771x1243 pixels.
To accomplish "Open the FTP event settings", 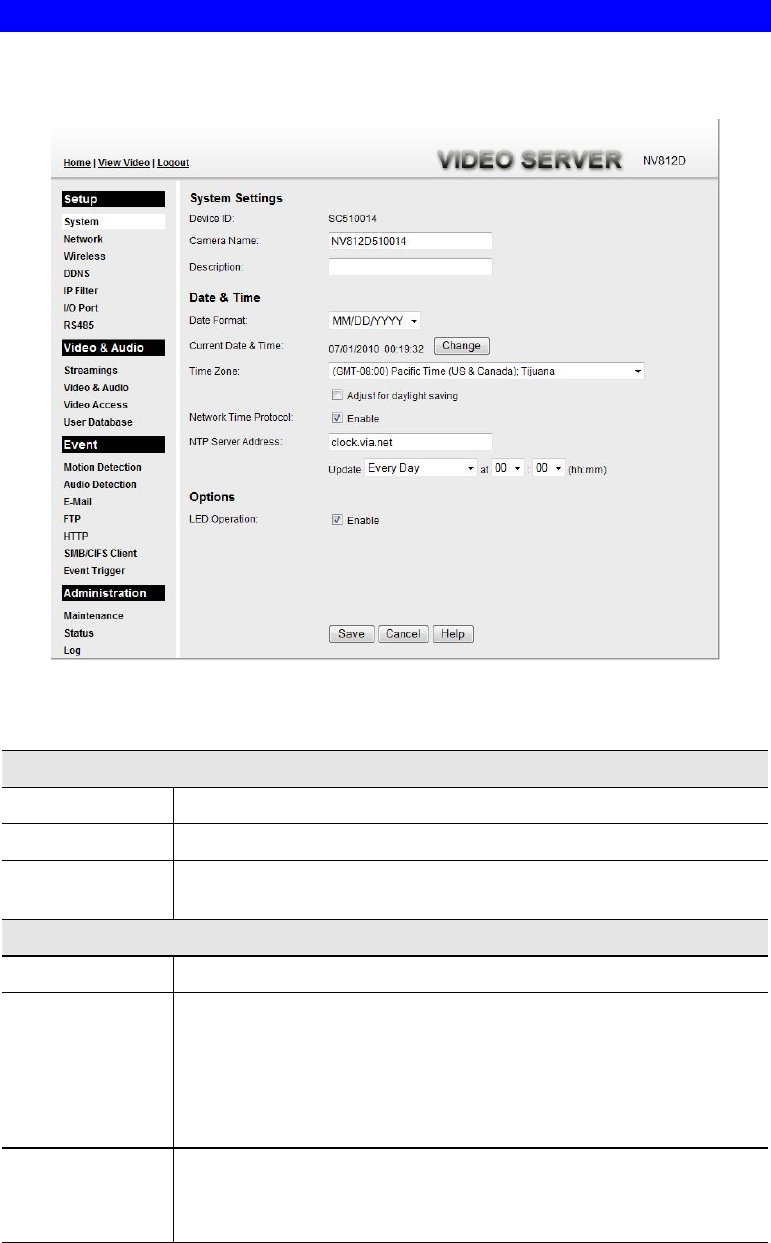I will click(x=72, y=519).
